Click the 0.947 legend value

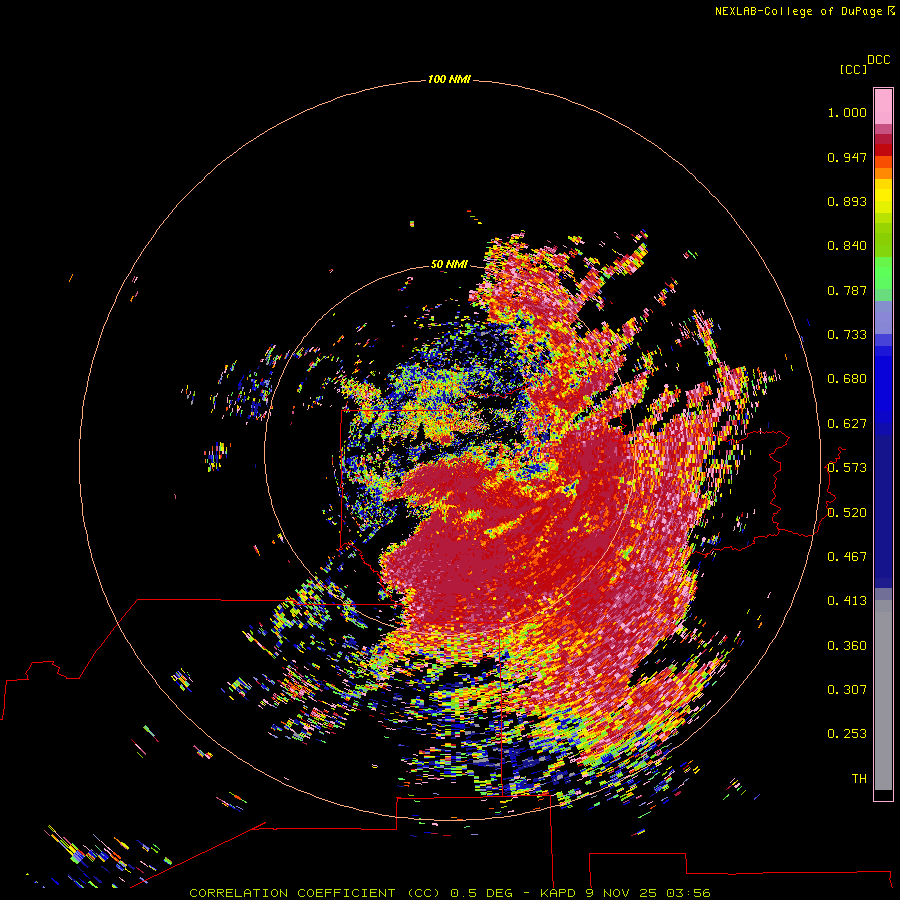tap(847, 157)
